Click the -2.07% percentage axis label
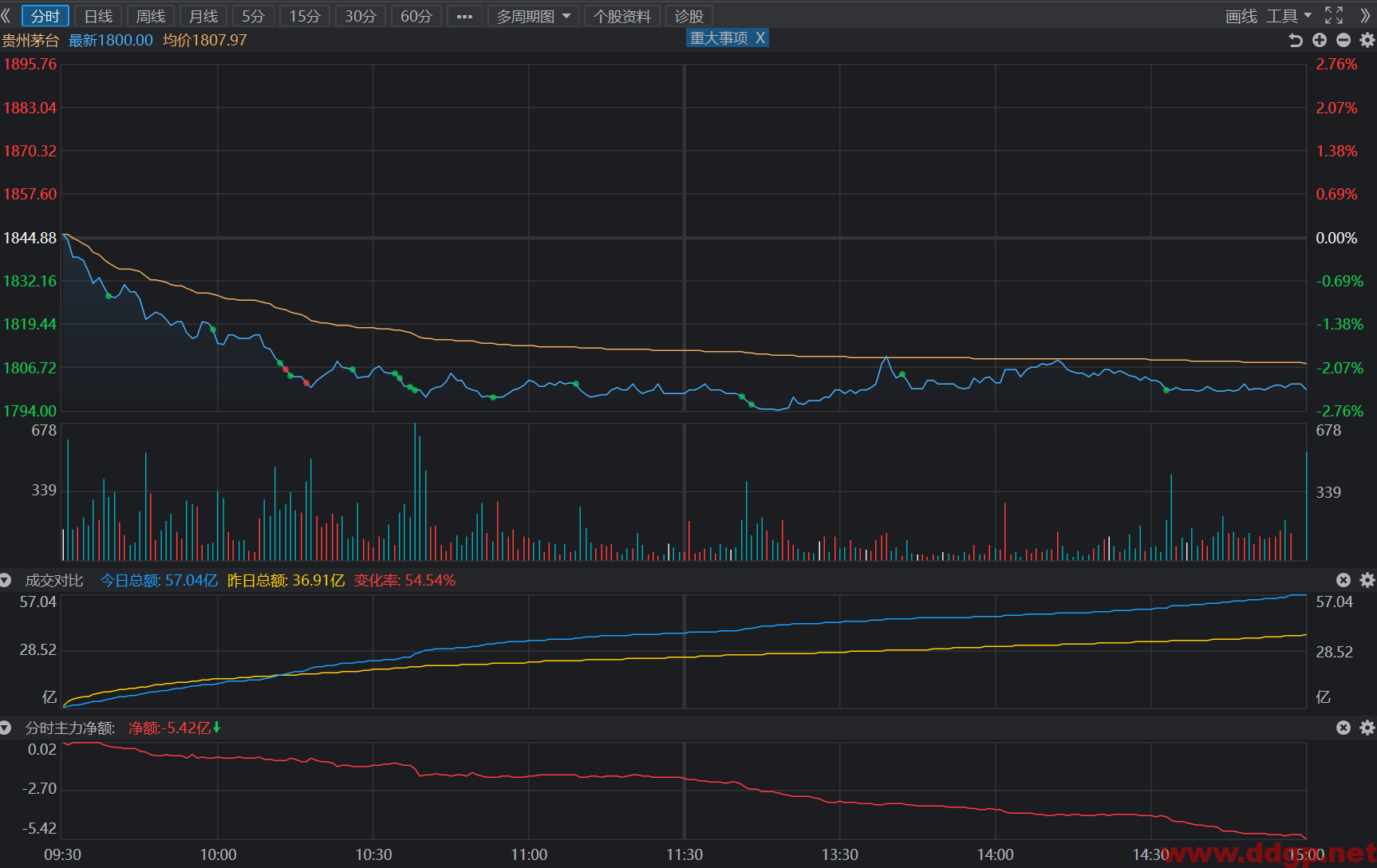Viewport: 1377px width, 868px height. (1340, 368)
